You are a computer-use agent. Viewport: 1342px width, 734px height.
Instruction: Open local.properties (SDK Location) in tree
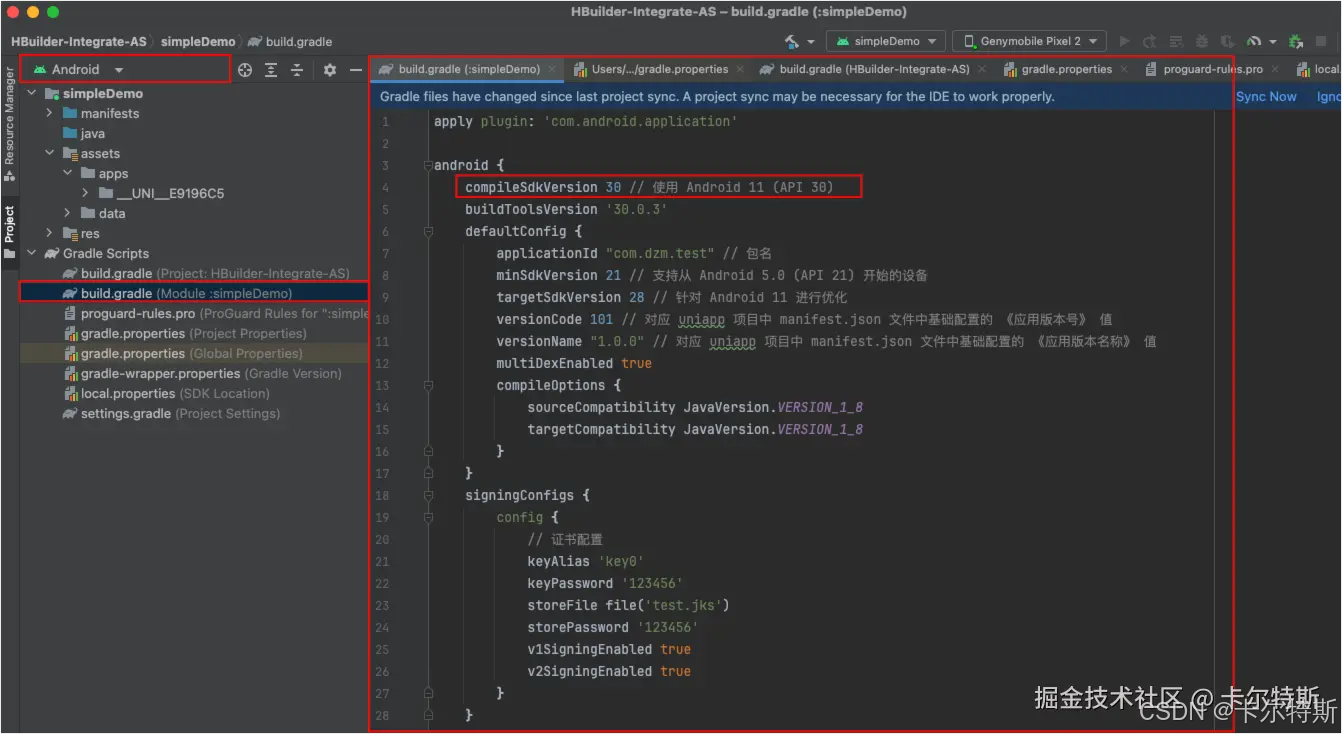click(166, 393)
